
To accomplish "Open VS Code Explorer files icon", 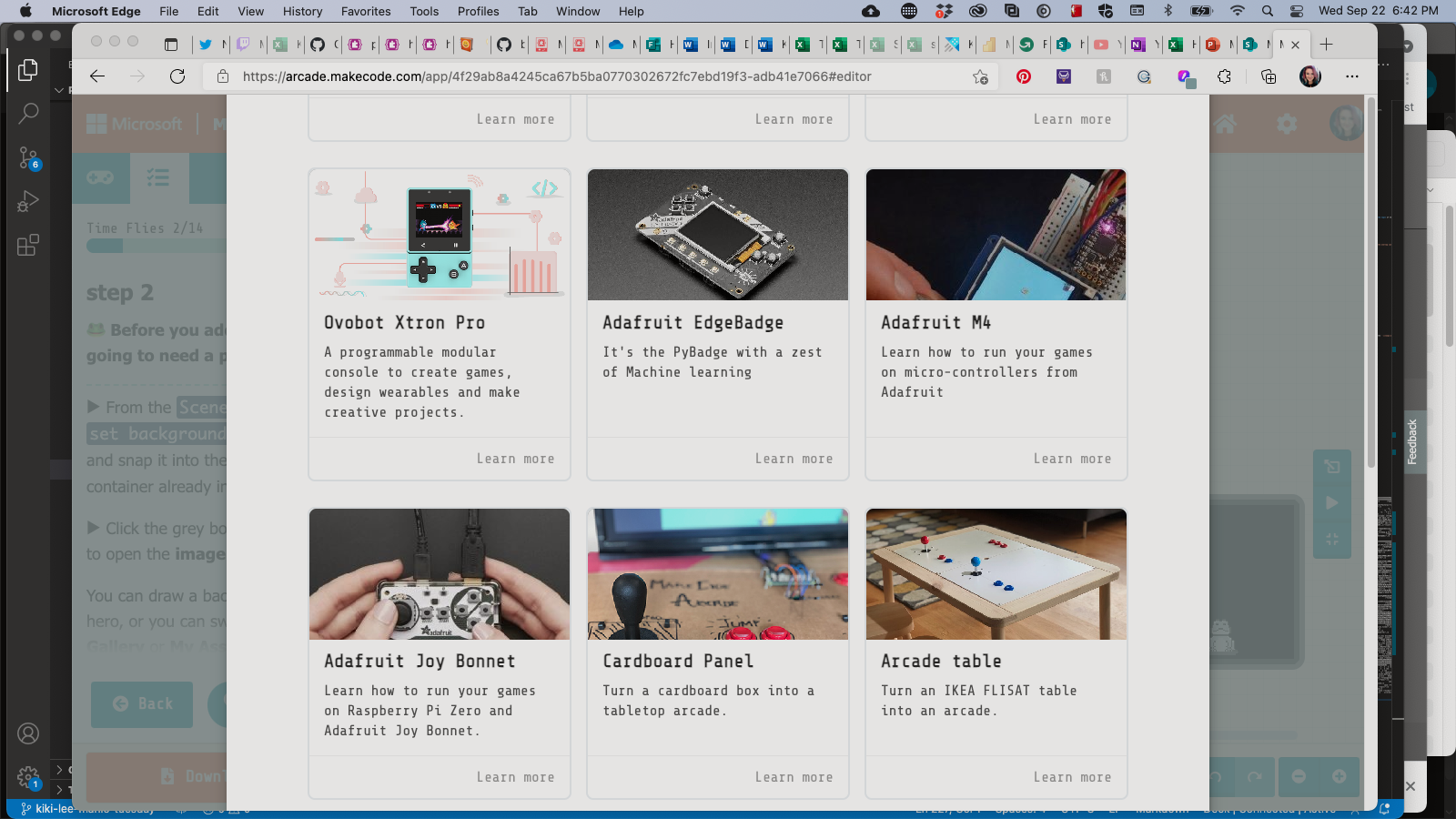I will (28, 70).
